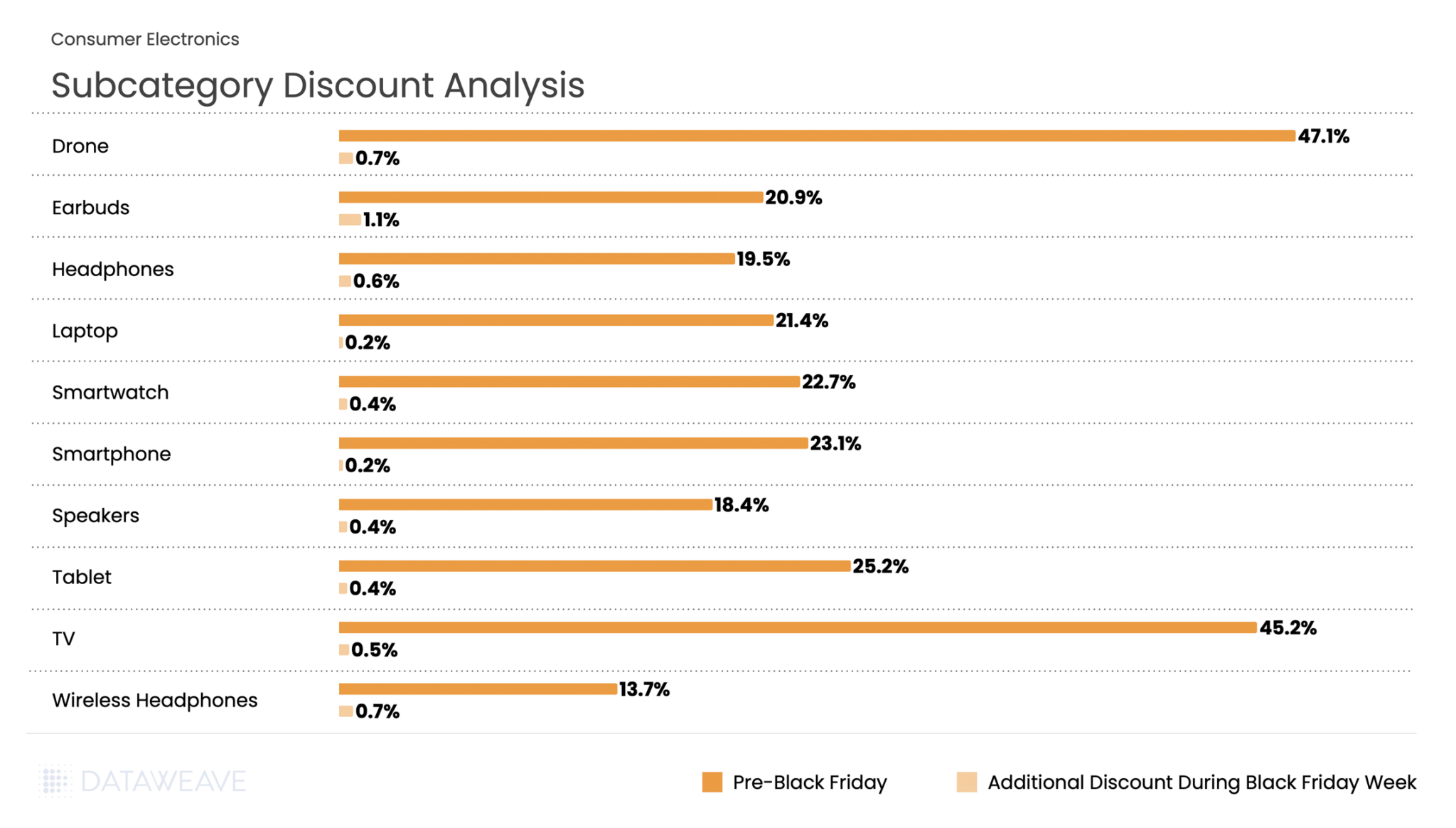Click the Tablet 25.2% bar
The height and width of the screenshot is (828, 1456).
coord(594,566)
